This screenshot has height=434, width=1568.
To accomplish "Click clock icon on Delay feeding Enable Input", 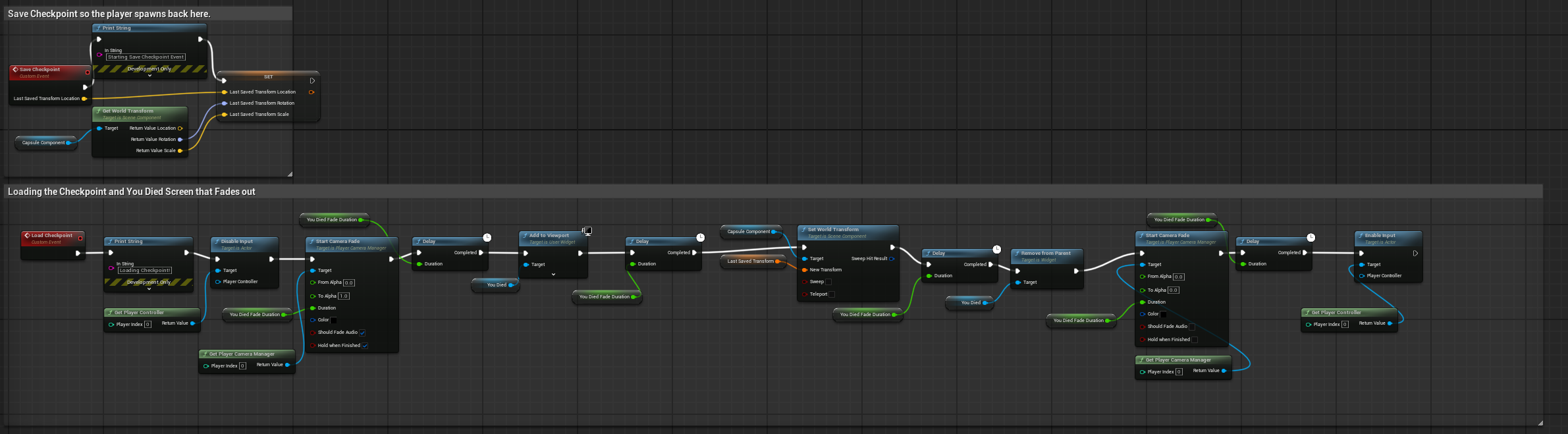I will pos(1311,237).
